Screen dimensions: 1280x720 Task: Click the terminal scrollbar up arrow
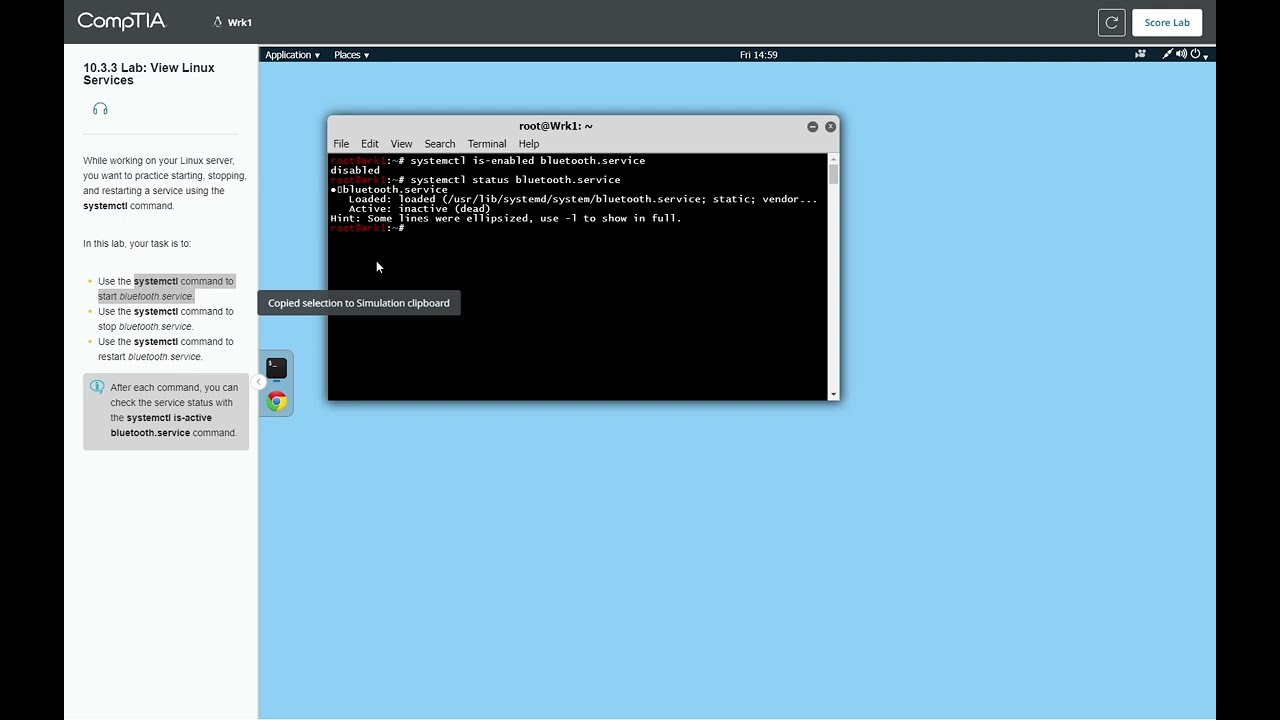pyautogui.click(x=833, y=158)
